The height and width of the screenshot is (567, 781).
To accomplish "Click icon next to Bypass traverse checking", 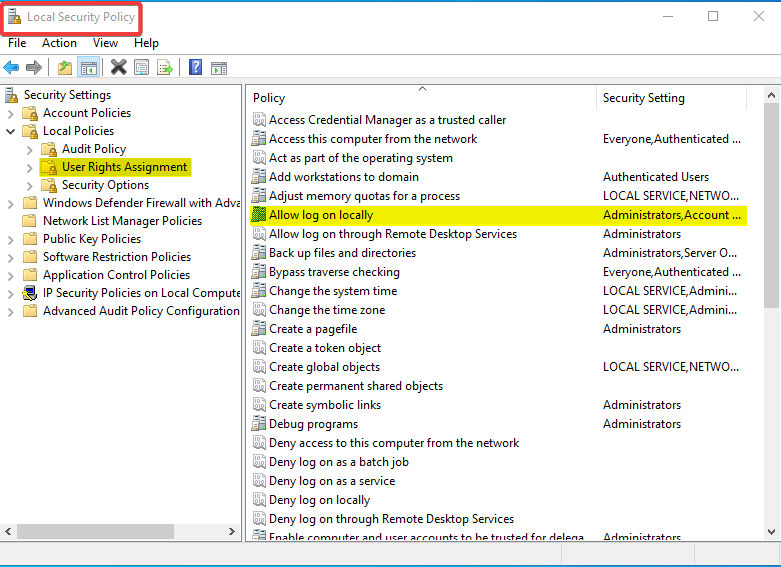I will pos(259,272).
